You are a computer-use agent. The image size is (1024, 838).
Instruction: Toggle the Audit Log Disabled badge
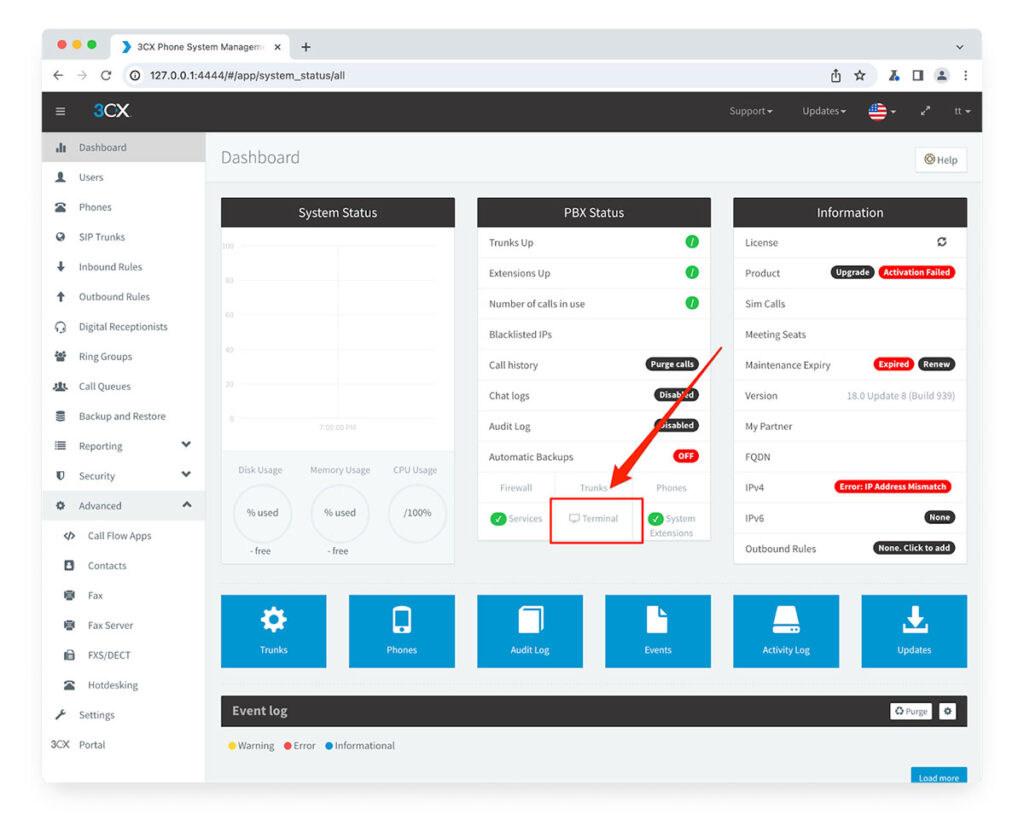(677, 425)
